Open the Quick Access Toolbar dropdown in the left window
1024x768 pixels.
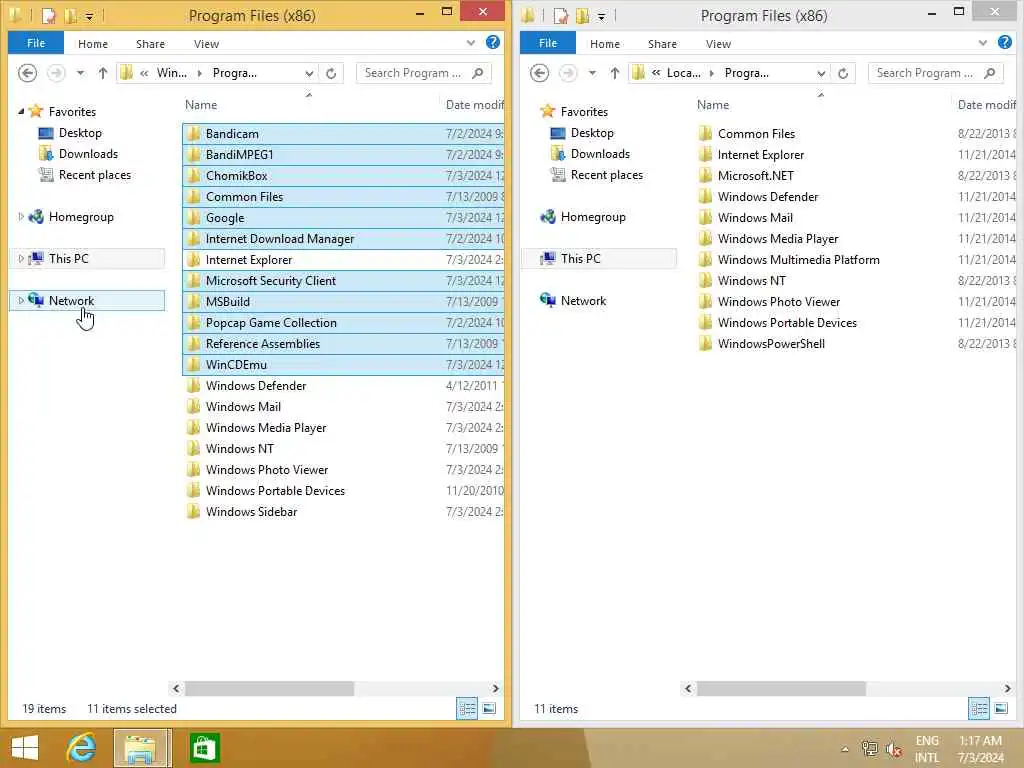tap(89, 16)
